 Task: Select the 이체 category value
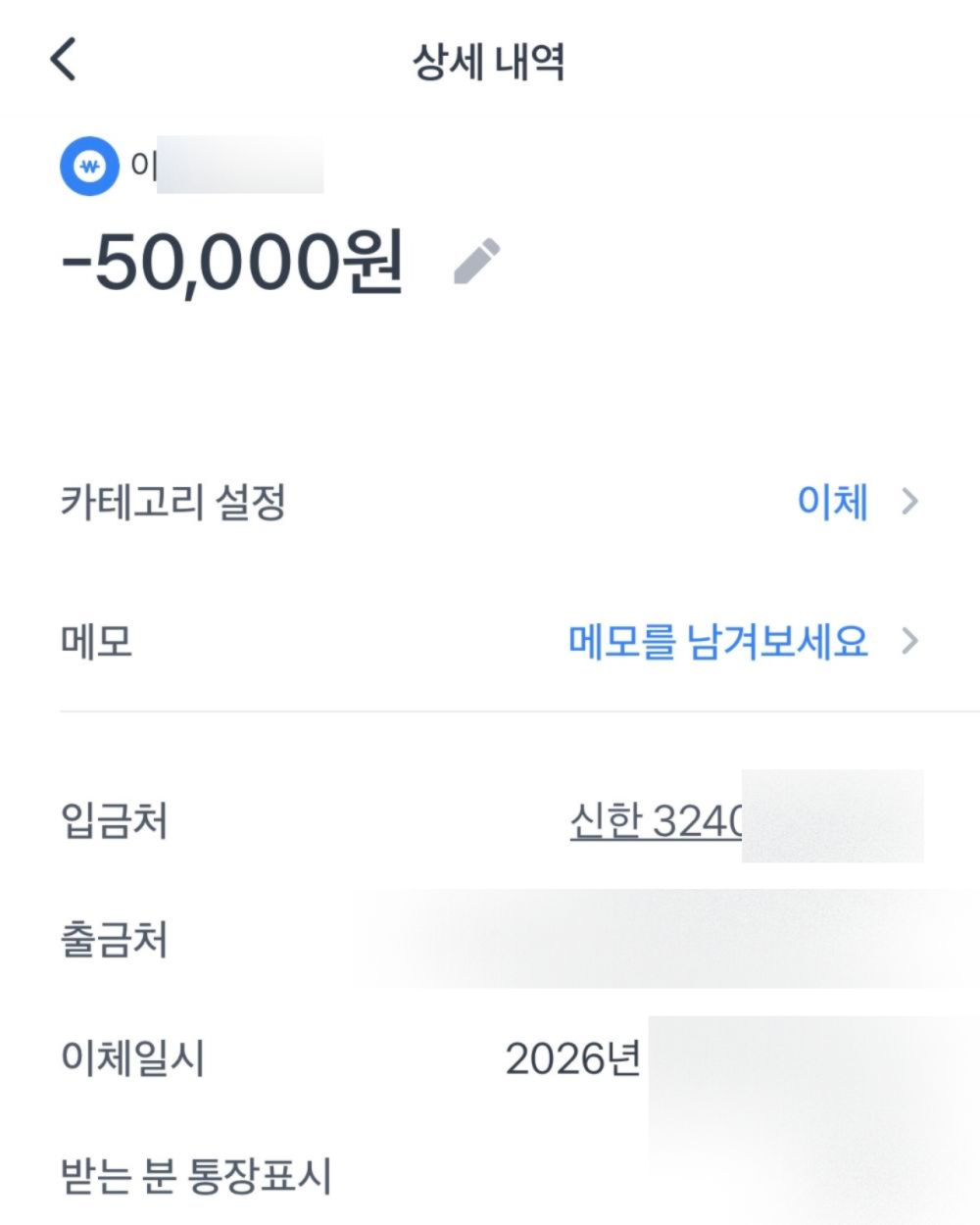pyautogui.click(x=832, y=503)
